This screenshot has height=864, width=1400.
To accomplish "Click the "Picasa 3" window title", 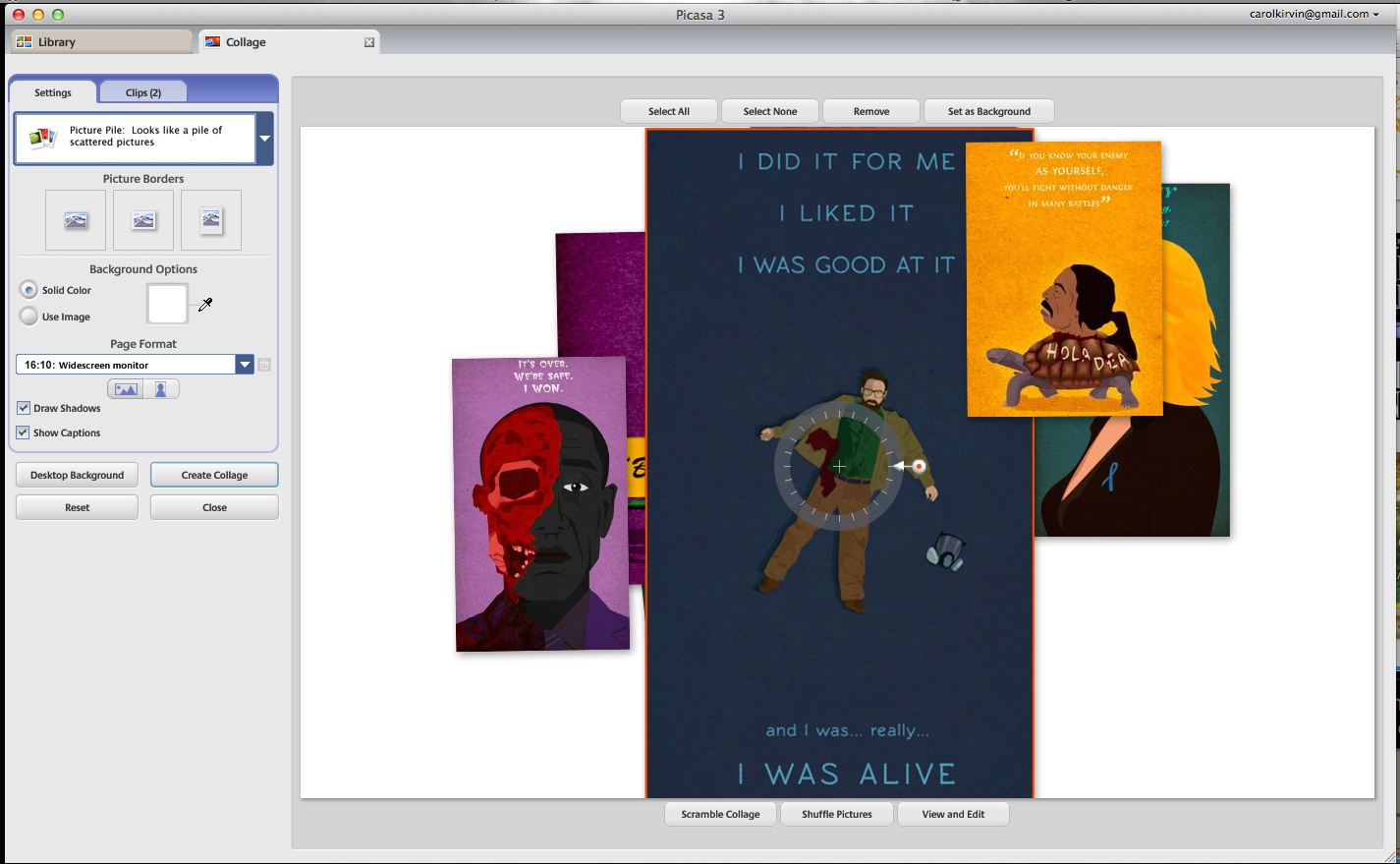I will 700,15.
